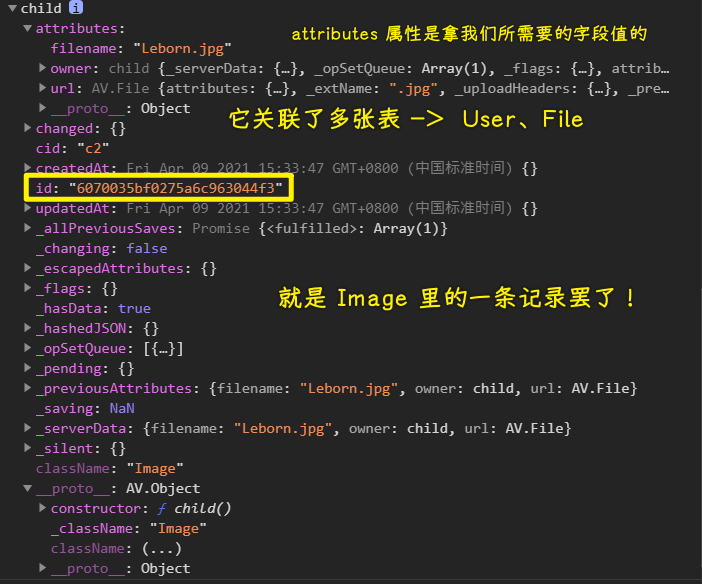Click the _className "Image" value in proto
Screen dimensions: 702x584
(x=178, y=528)
